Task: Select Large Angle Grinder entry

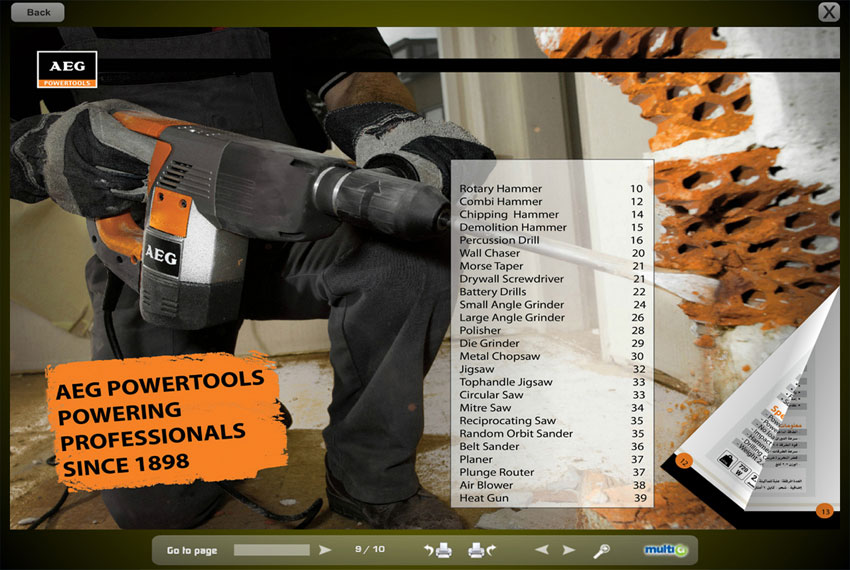Action: click(551, 317)
